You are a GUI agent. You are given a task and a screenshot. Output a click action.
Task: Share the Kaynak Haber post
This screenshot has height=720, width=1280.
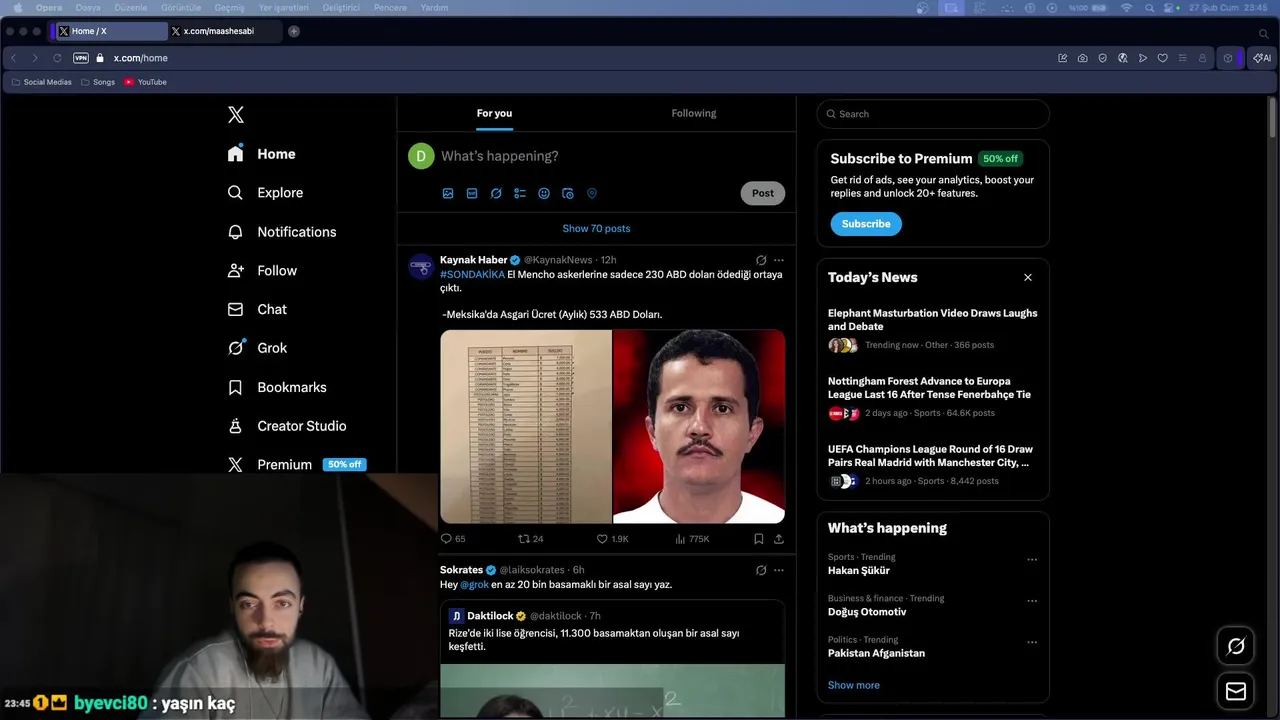(779, 539)
